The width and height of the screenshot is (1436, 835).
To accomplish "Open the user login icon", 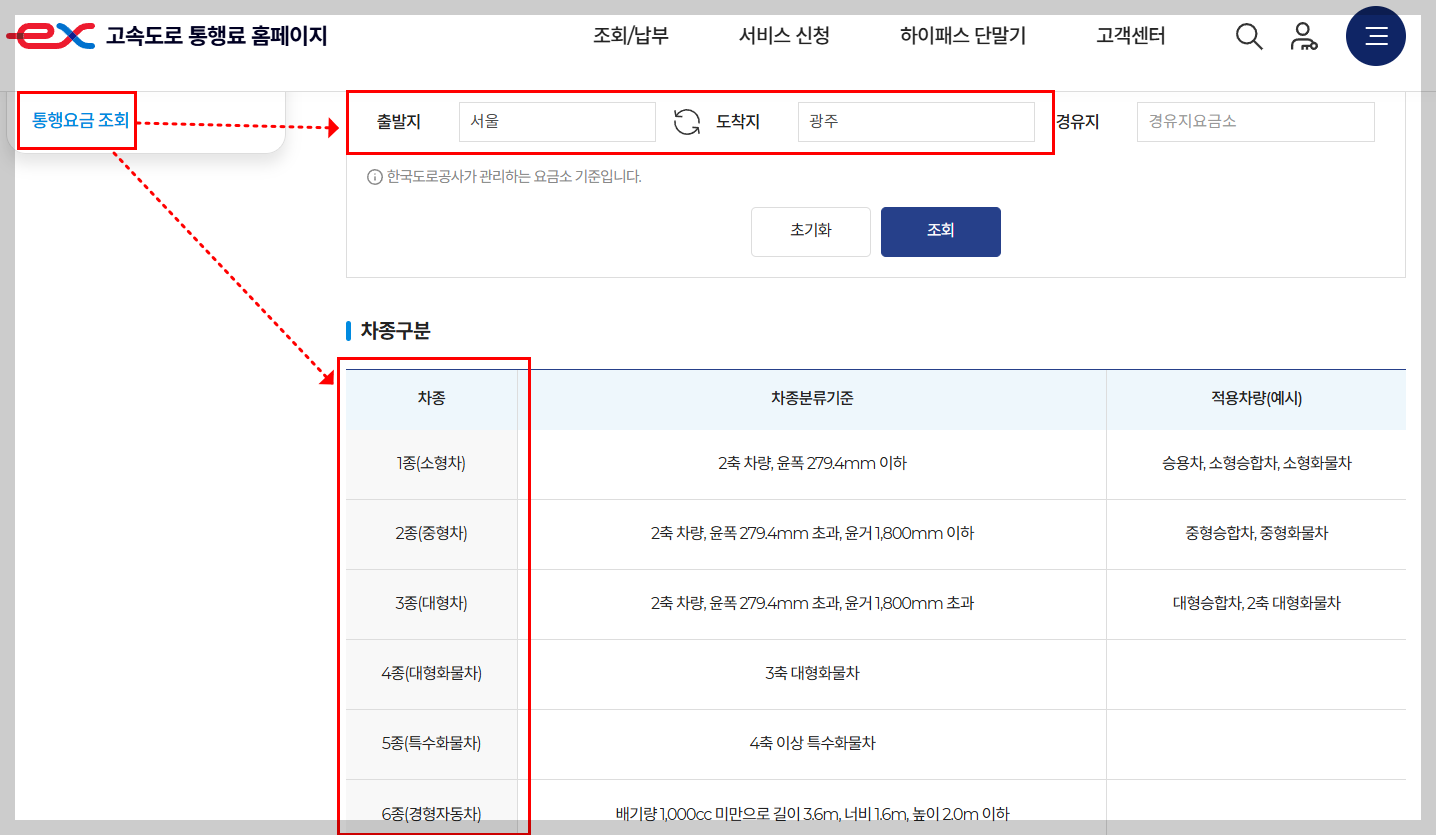I will pos(1304,37).
